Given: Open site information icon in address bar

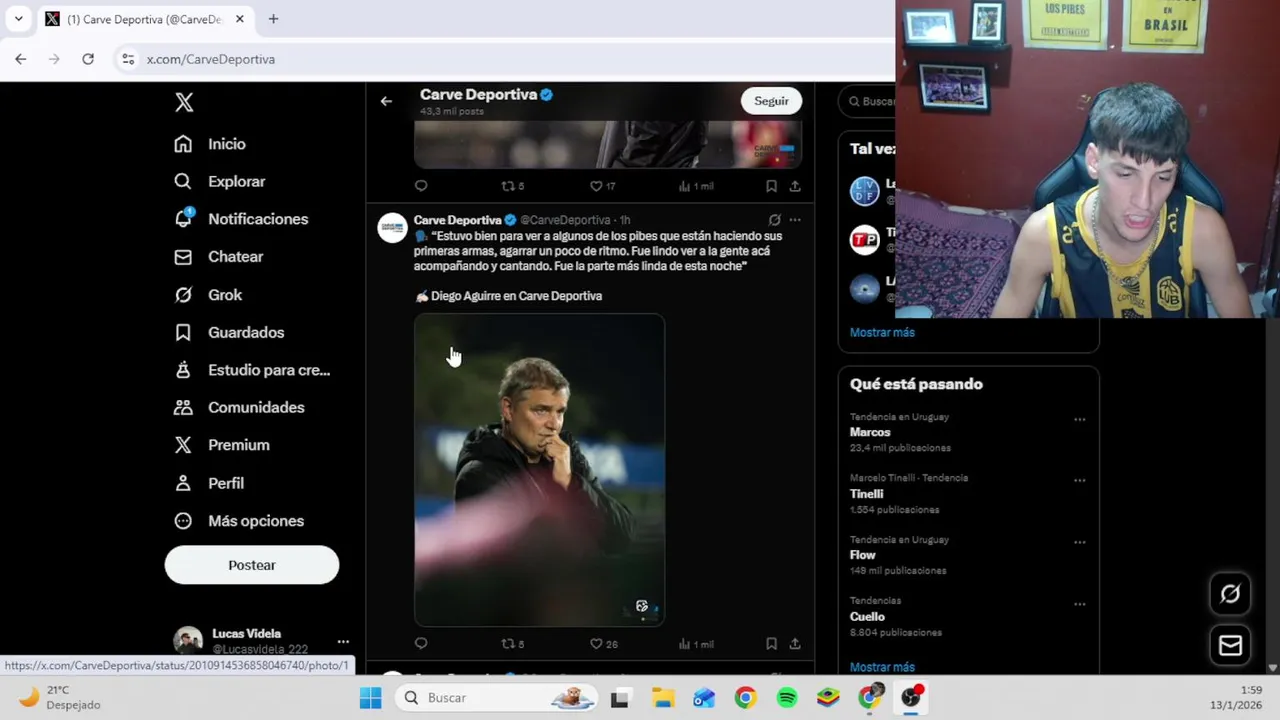Looking at the screenshot, I should point(128,59).
